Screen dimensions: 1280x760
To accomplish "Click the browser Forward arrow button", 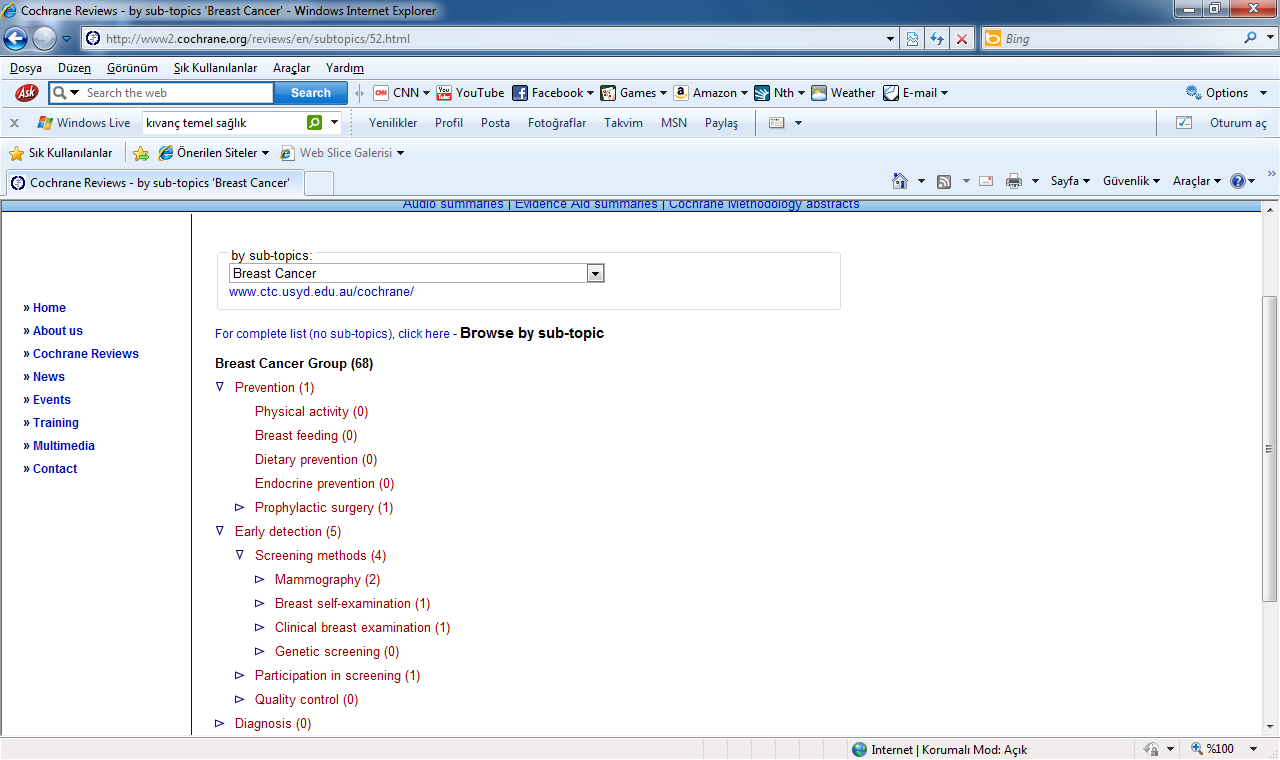I will point(44,39).
